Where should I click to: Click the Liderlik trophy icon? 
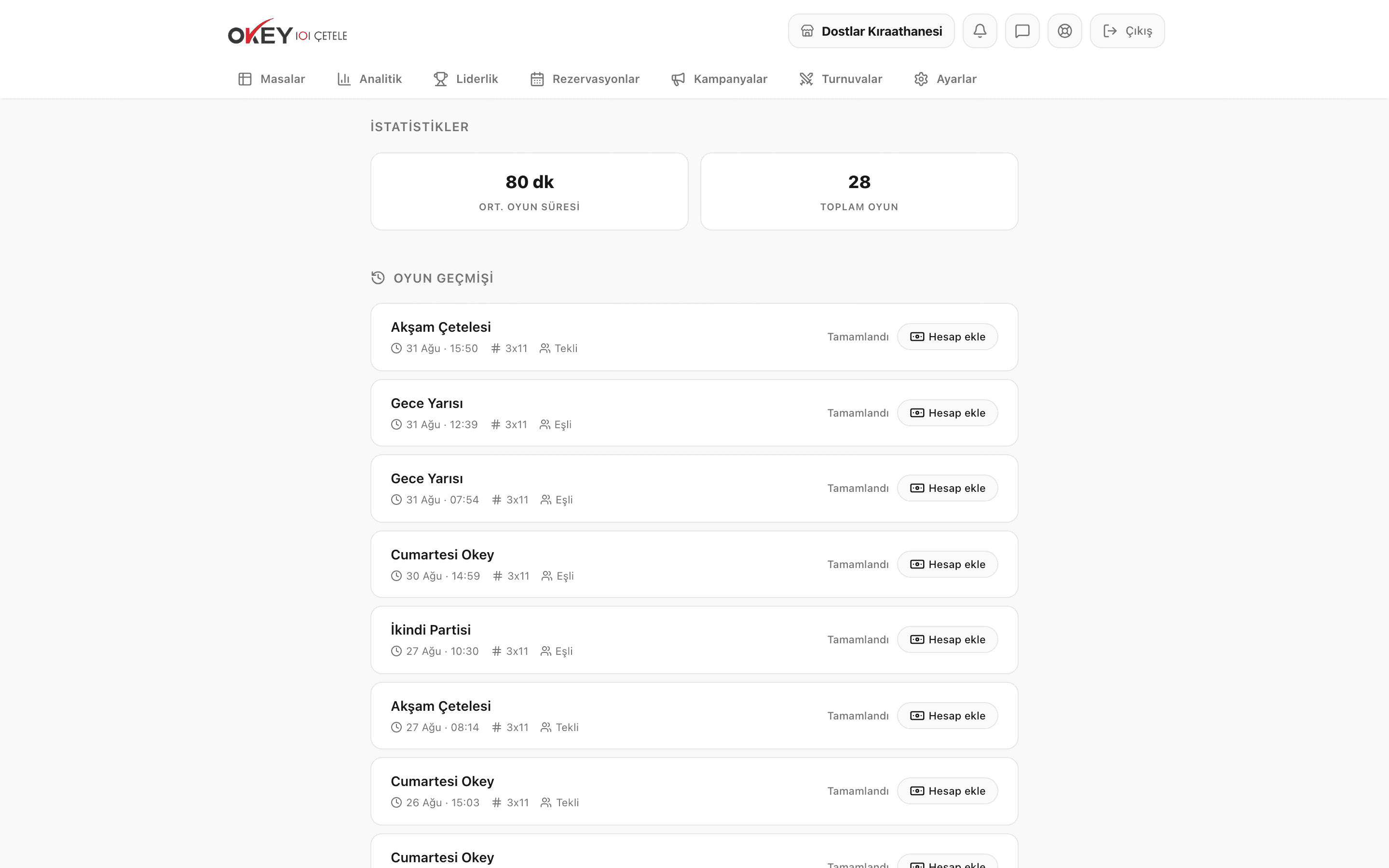coord(441,79)
